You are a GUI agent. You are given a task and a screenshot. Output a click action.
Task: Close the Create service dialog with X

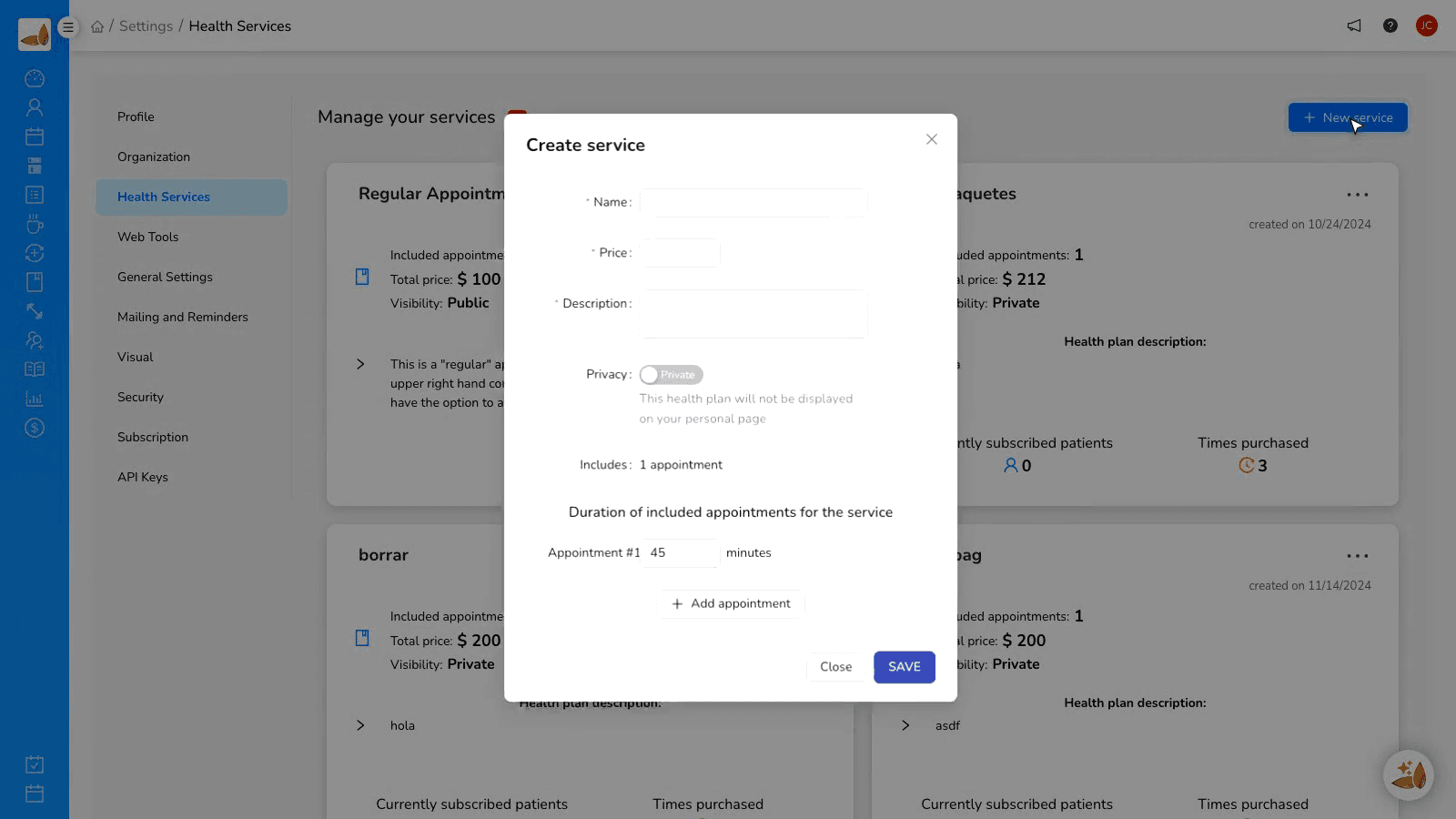932,139
